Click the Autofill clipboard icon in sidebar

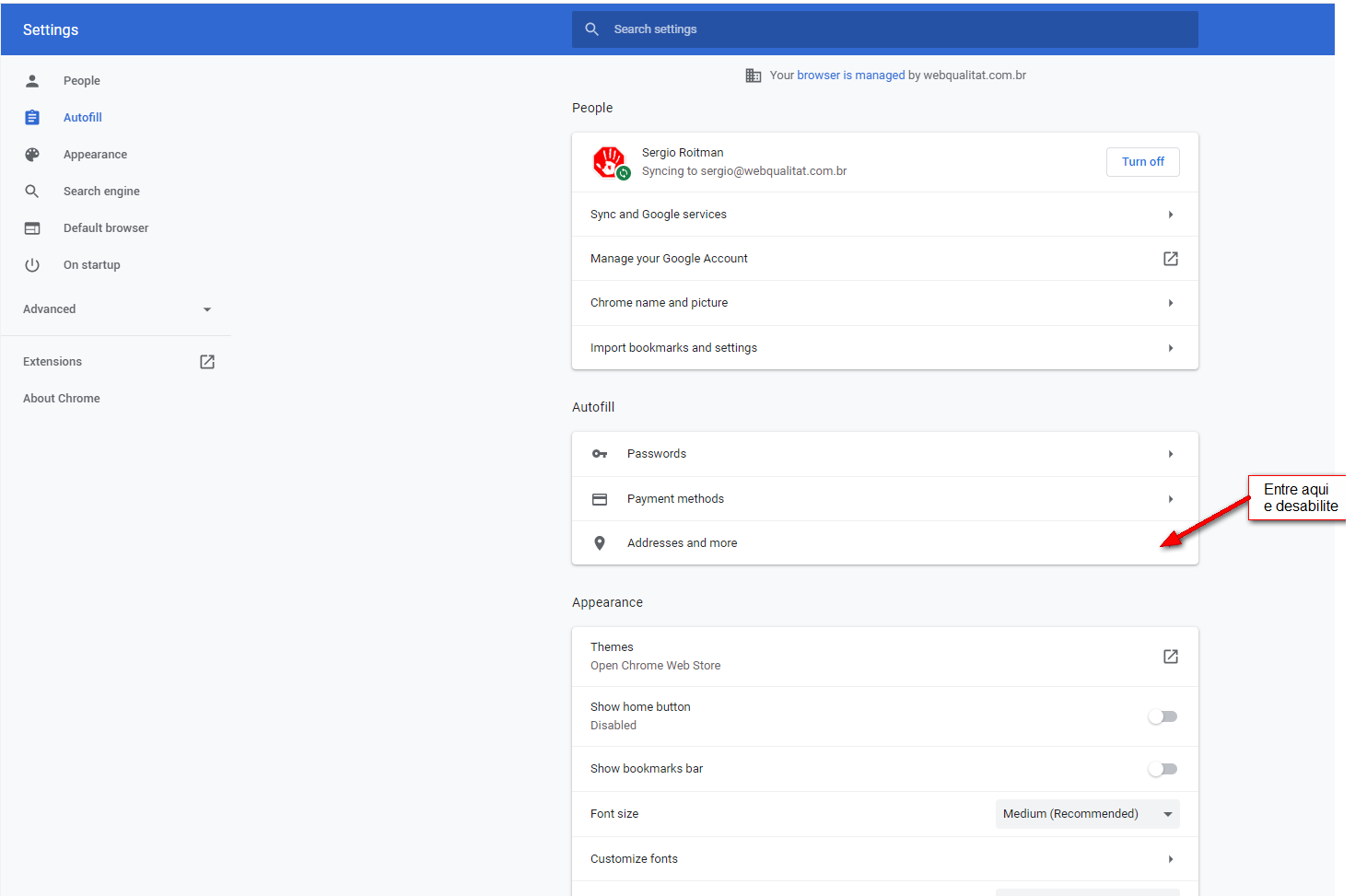tap(32, 118)
